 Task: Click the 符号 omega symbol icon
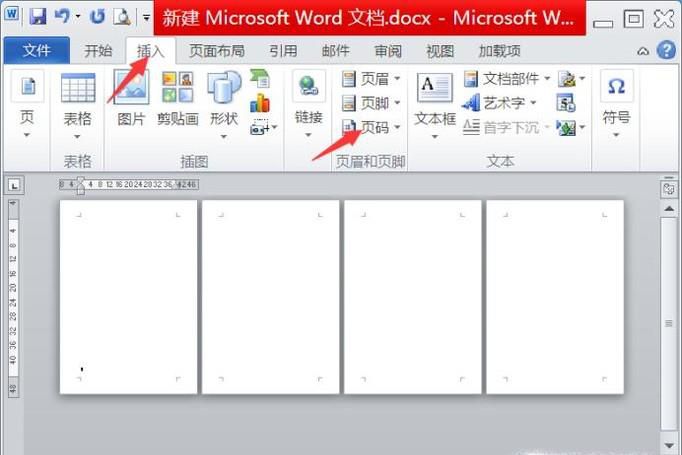pyautogui.click(x=616, y=100)
